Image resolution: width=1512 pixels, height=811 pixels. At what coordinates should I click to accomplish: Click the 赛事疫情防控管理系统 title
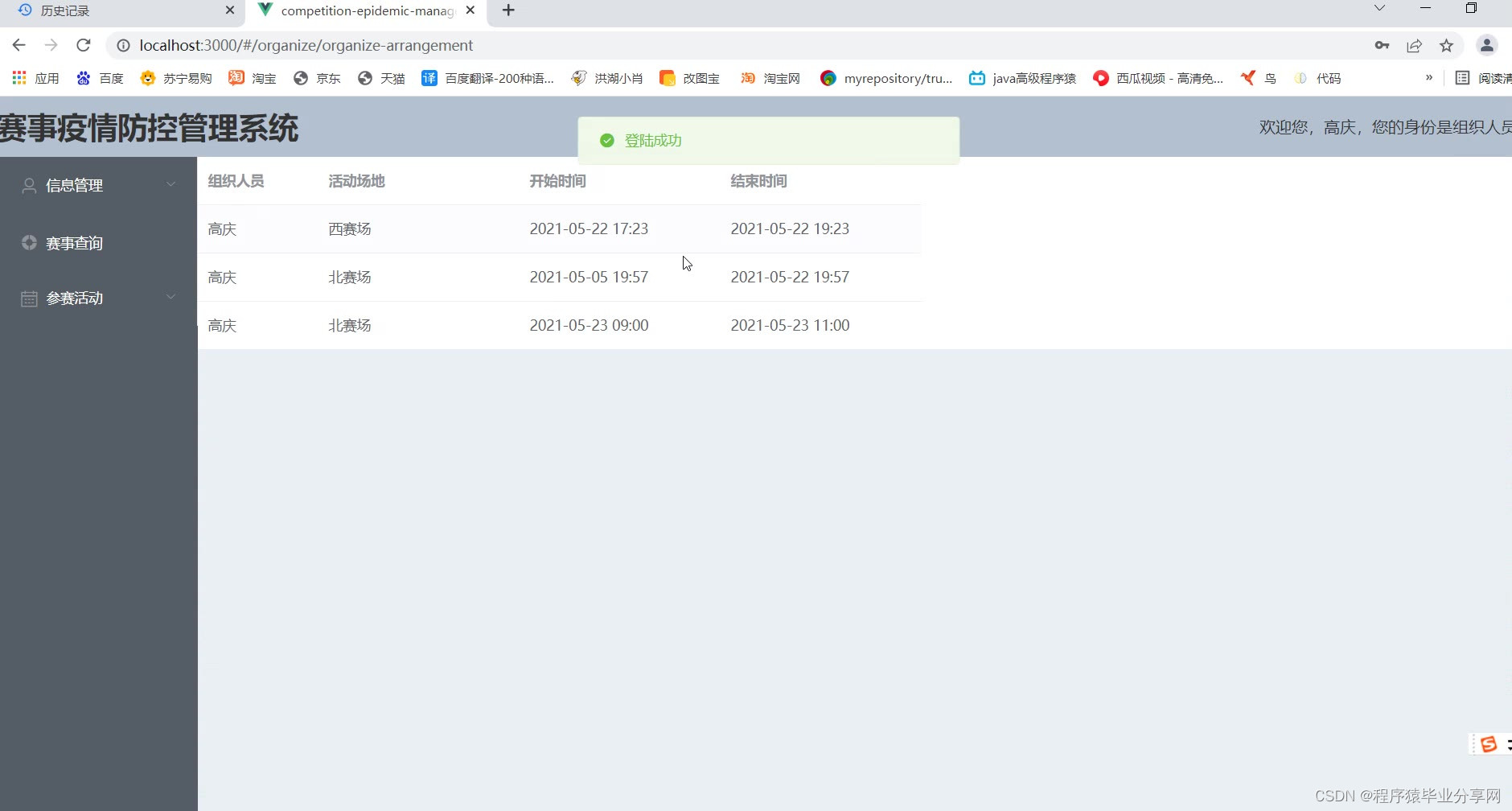(x=149, y=129)
